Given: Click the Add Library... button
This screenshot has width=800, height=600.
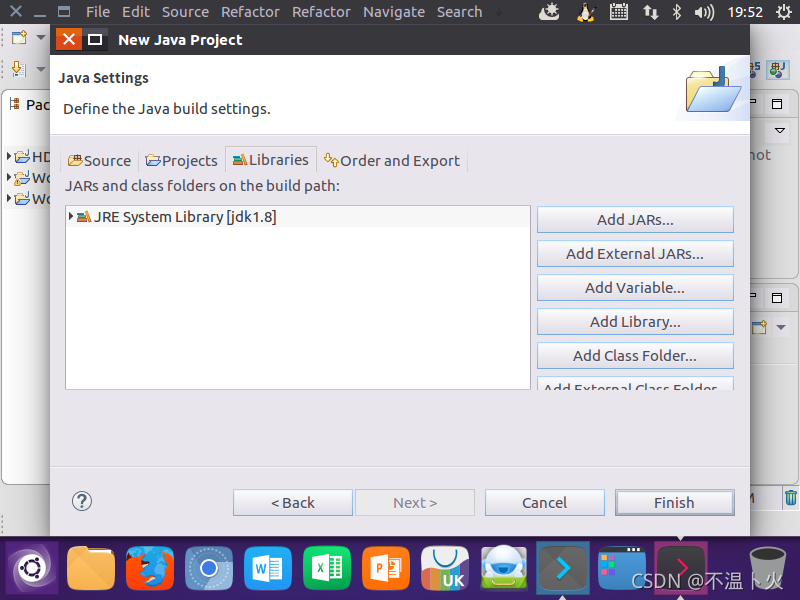Looking at the screenshot, I should [635, 322].
